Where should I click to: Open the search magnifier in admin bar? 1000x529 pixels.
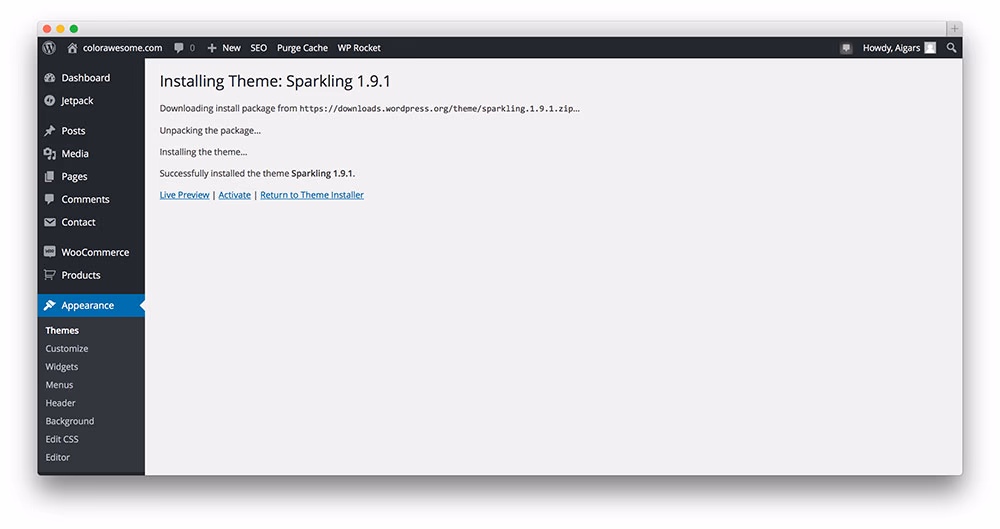tap(952, 48)
